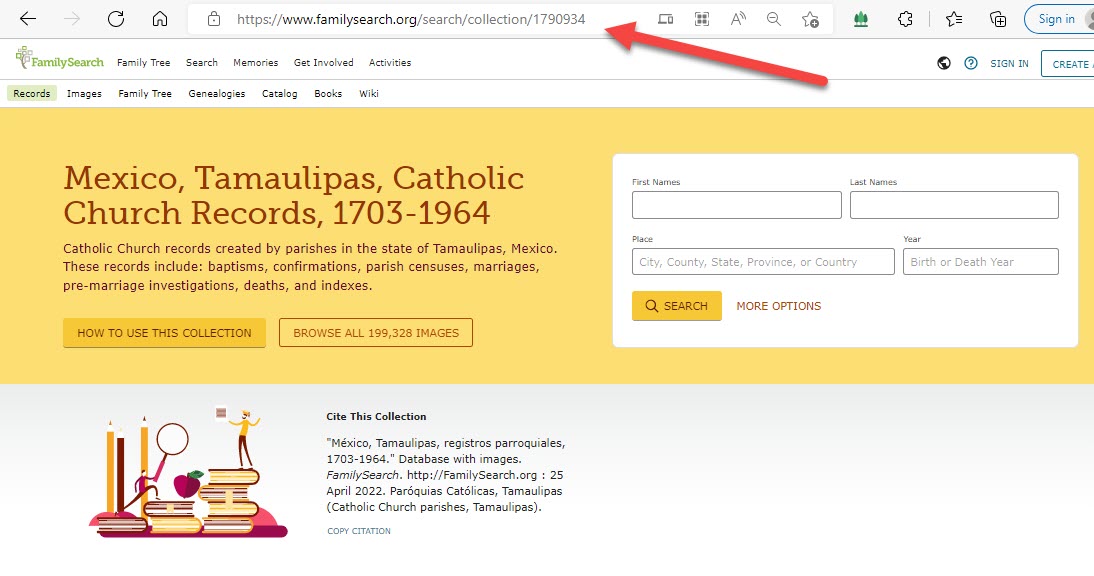Image resolution: width=1094 pixels, height=576 pixels.
Task: Open the browser home icon
Action: click(x=160, y=19)
